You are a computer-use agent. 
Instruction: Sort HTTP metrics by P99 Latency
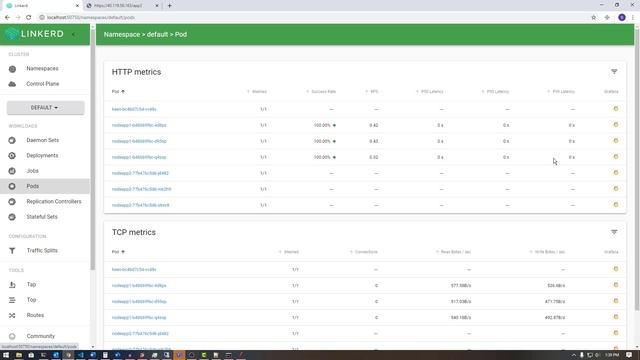561,92
